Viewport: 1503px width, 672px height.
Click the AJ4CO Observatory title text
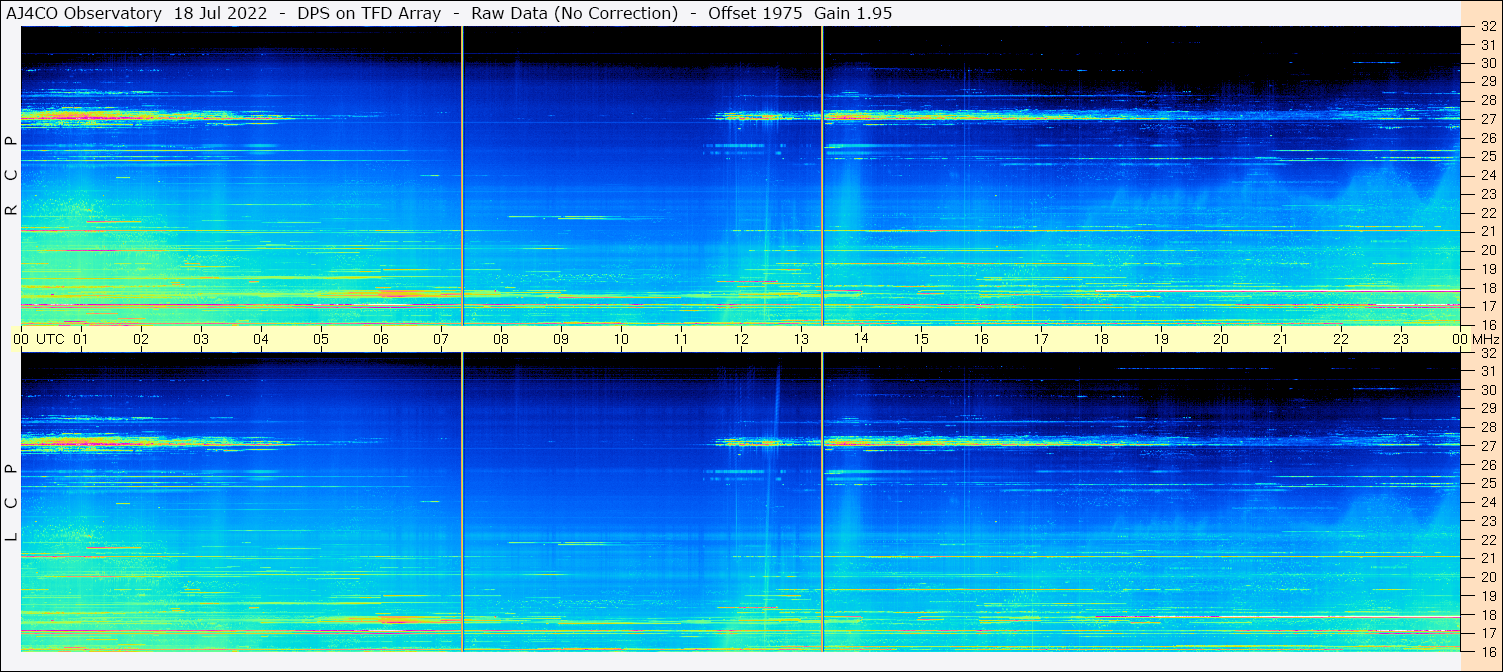(x=84, y=14)
